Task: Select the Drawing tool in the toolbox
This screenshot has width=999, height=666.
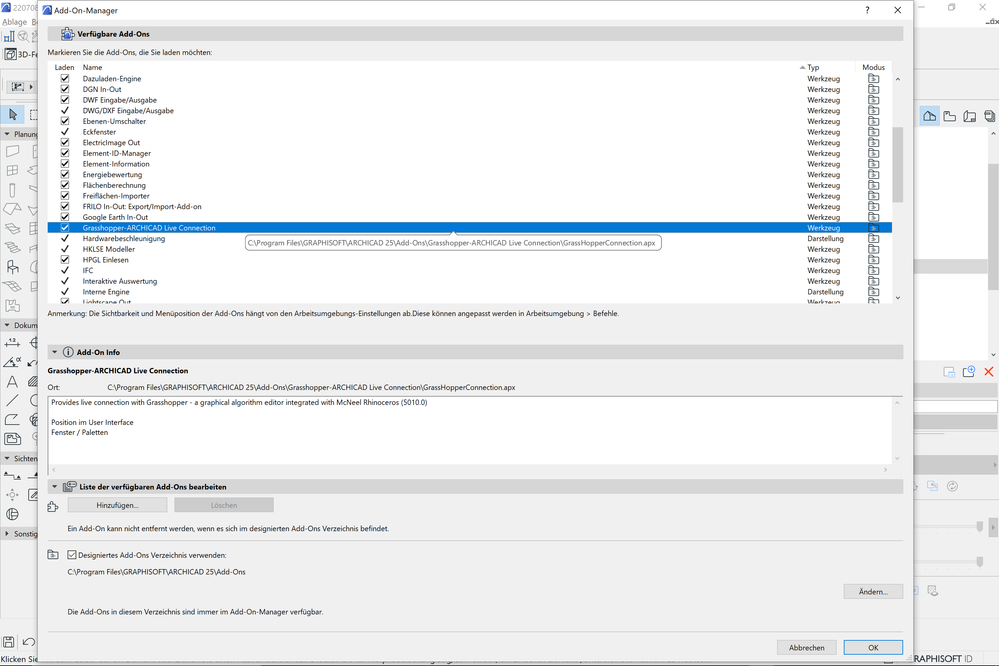Action: coord(12,438)
